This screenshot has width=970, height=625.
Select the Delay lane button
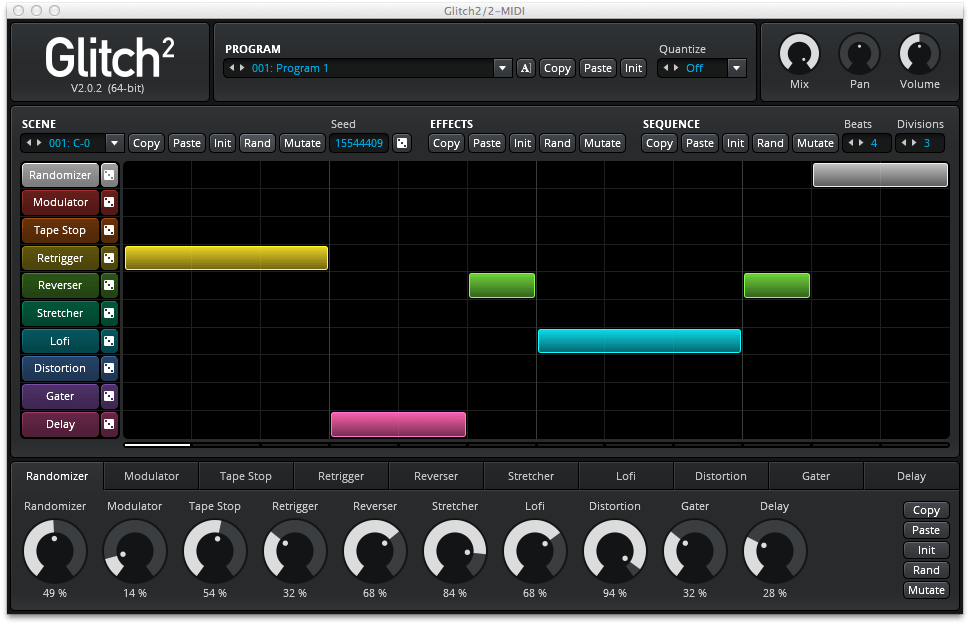pos(60,424)
